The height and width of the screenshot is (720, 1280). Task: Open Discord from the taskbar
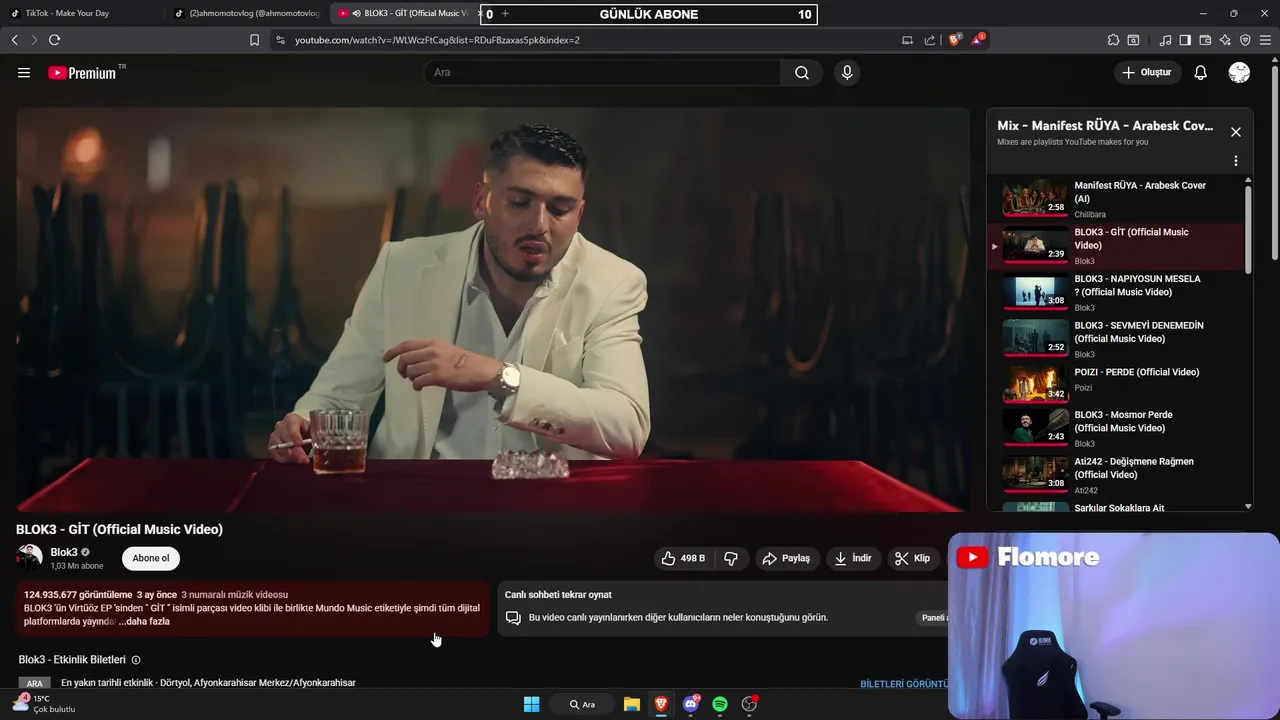(690, 704)
